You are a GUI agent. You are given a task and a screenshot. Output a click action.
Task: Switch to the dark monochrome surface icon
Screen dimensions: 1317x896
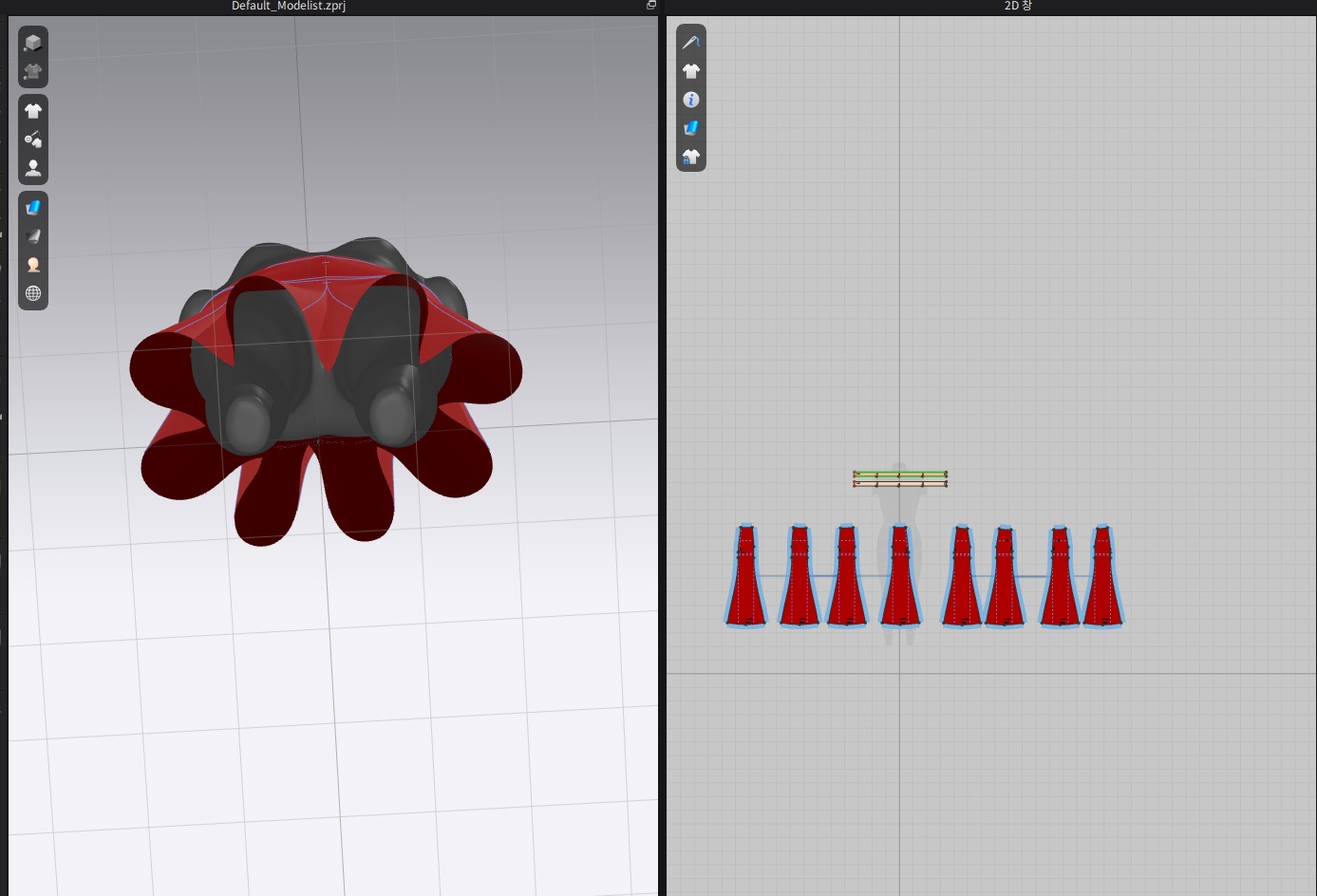tap(33, 235)
